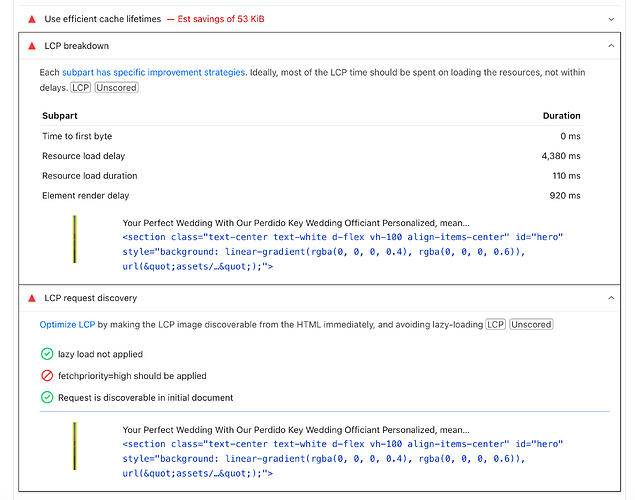Click red warning triangle beside cache lifetimes
Viewport: 635px width, 500px height.
click(32, 19)
